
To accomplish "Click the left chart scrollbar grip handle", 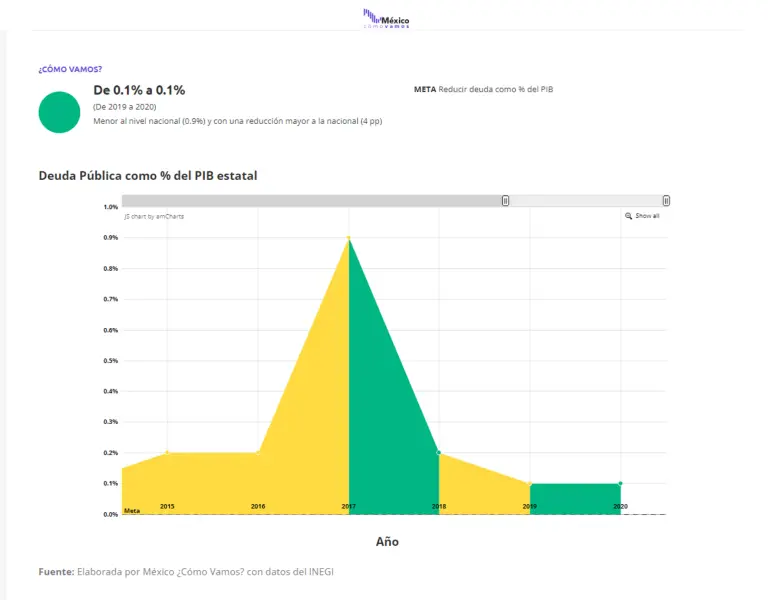I will point(505,201).
